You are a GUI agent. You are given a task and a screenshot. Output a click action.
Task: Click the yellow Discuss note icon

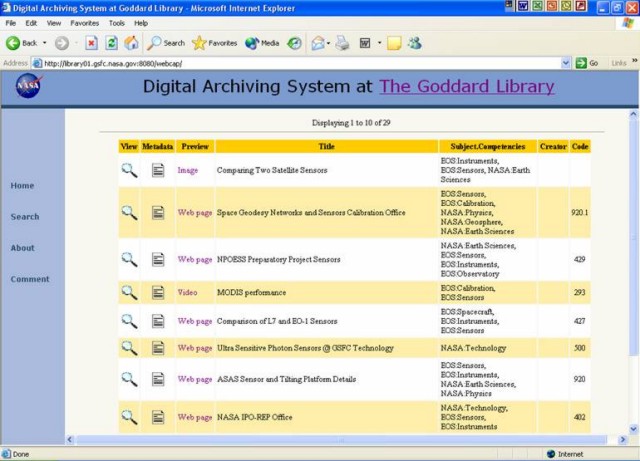(394, 43)
